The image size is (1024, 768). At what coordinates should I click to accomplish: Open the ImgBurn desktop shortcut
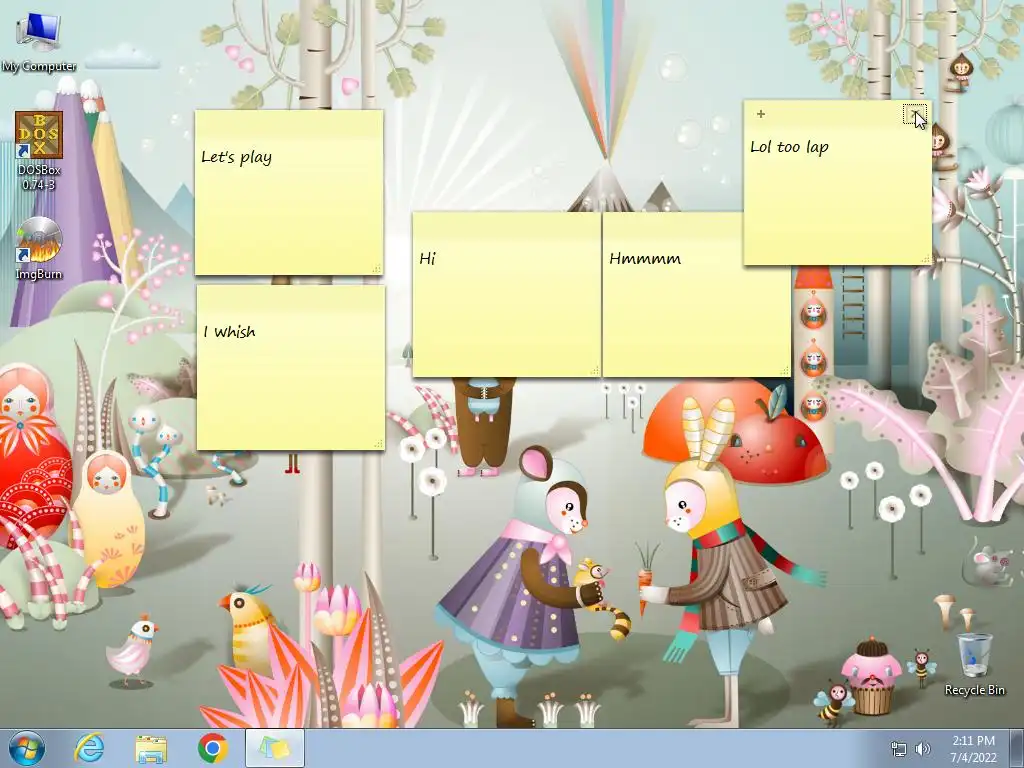[39, 249]
